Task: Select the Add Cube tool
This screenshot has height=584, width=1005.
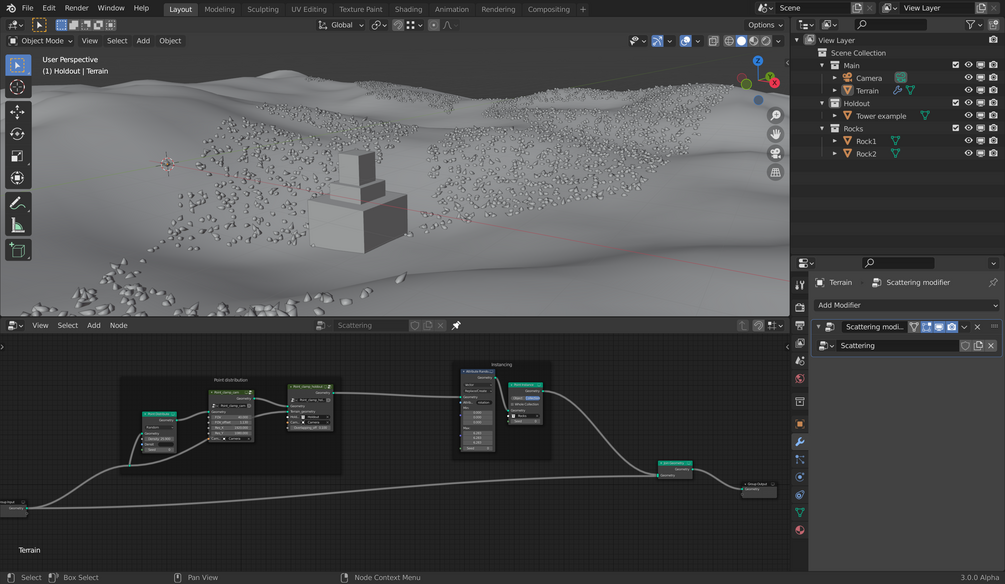Action: pyautogui.click(x=17, y=251)
